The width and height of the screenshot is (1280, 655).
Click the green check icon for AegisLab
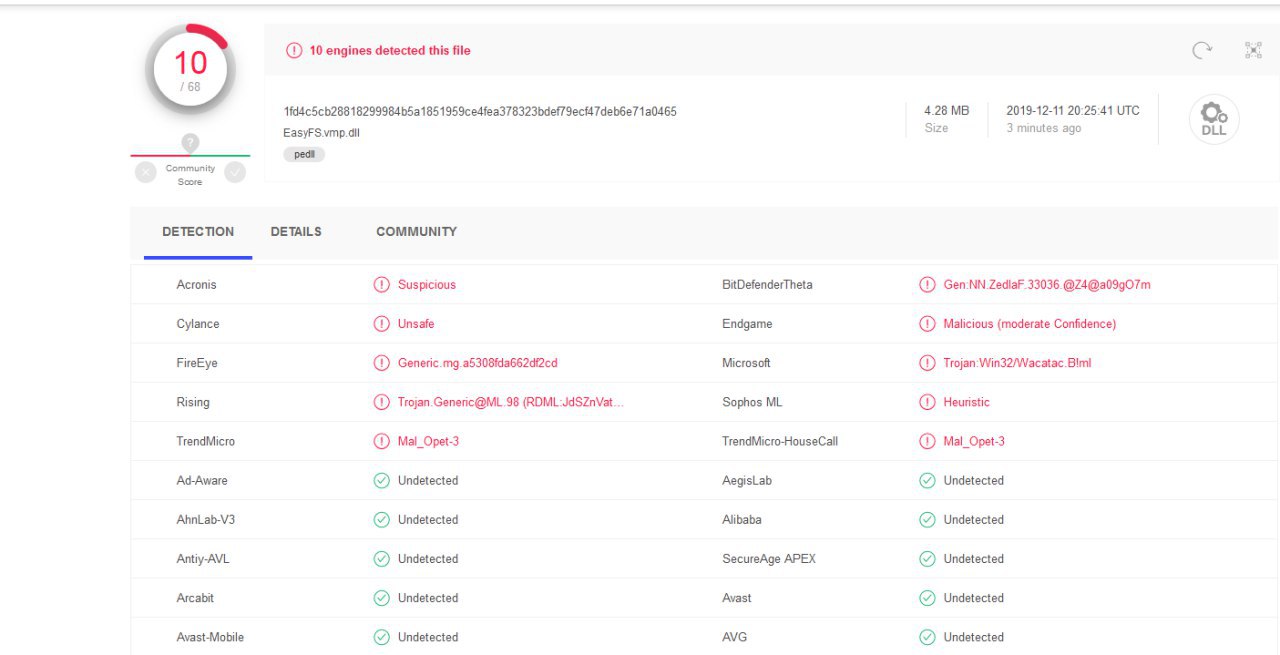[x=927, y=480]
